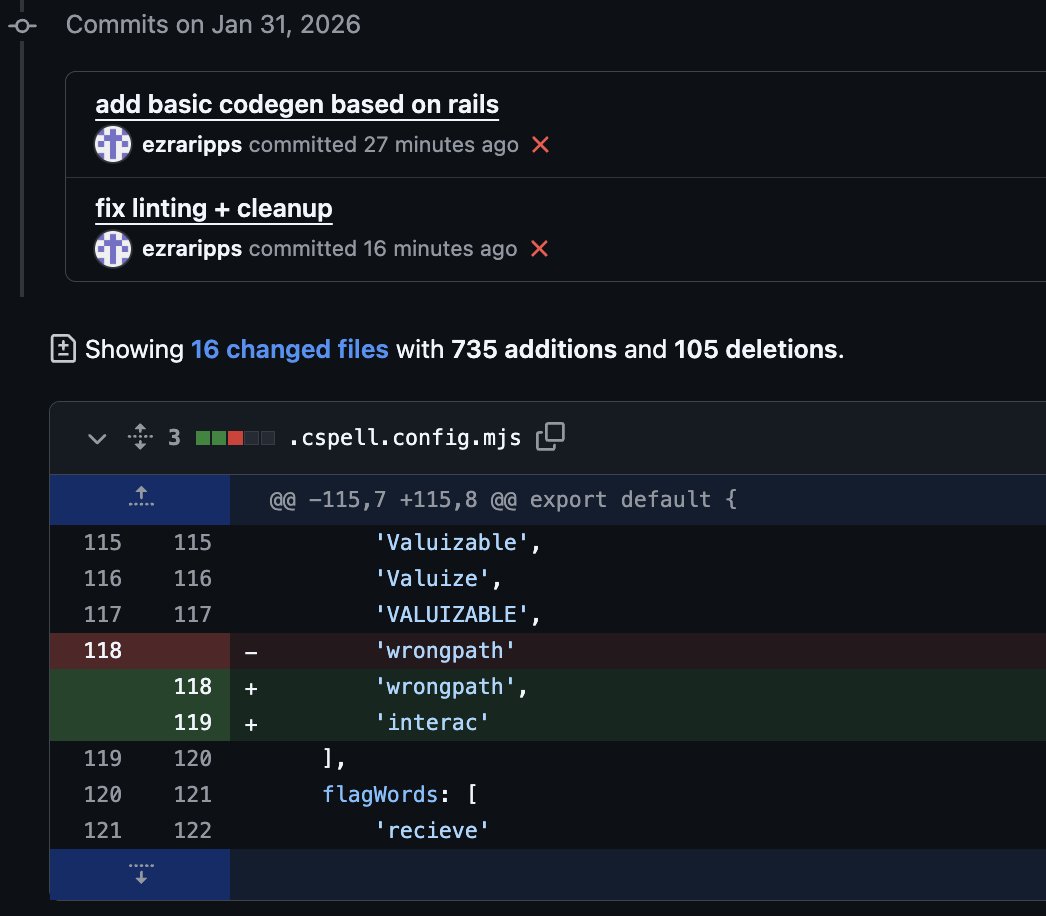Open commit 'fix linting + cleanup'
Viewport: 1046px width, 916px height.
point(213,208)
